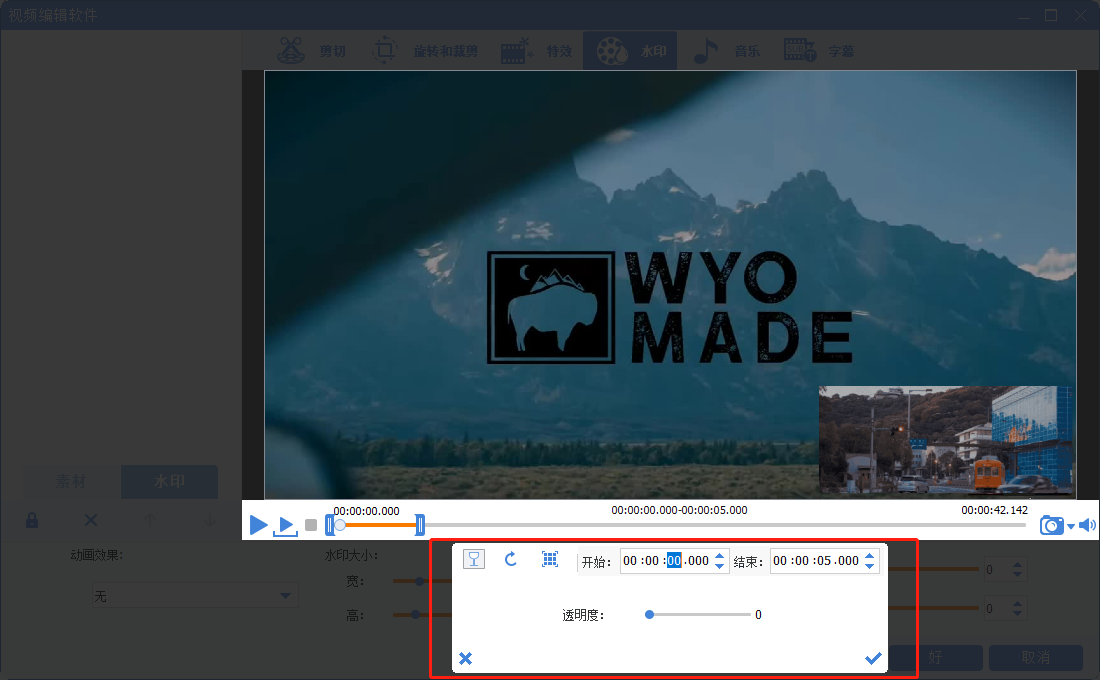Decrease start time with down arrow
This screenshot has height=680, width=1100.
(x=720, y=566)
